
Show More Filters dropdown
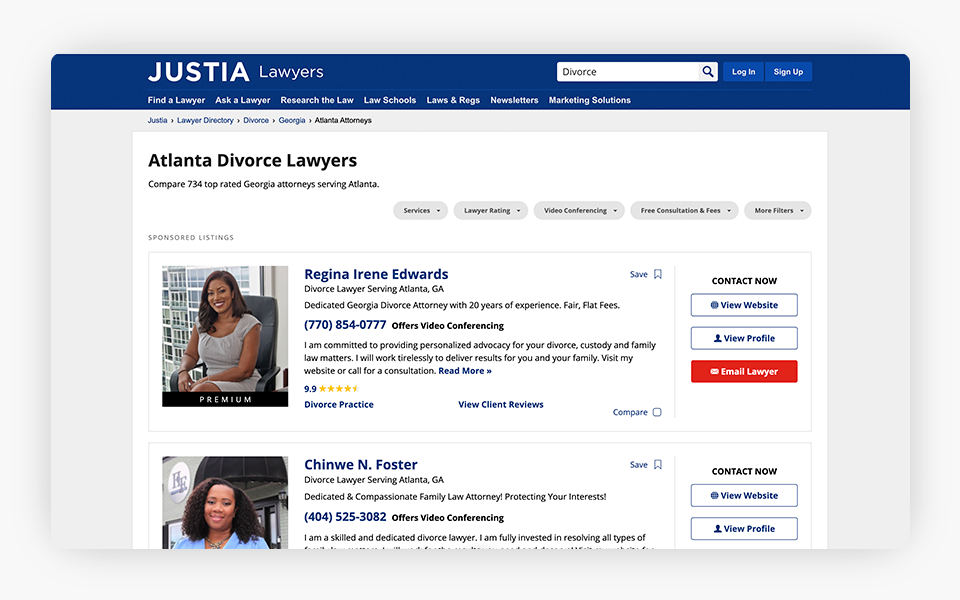click(x=777, y=211)
